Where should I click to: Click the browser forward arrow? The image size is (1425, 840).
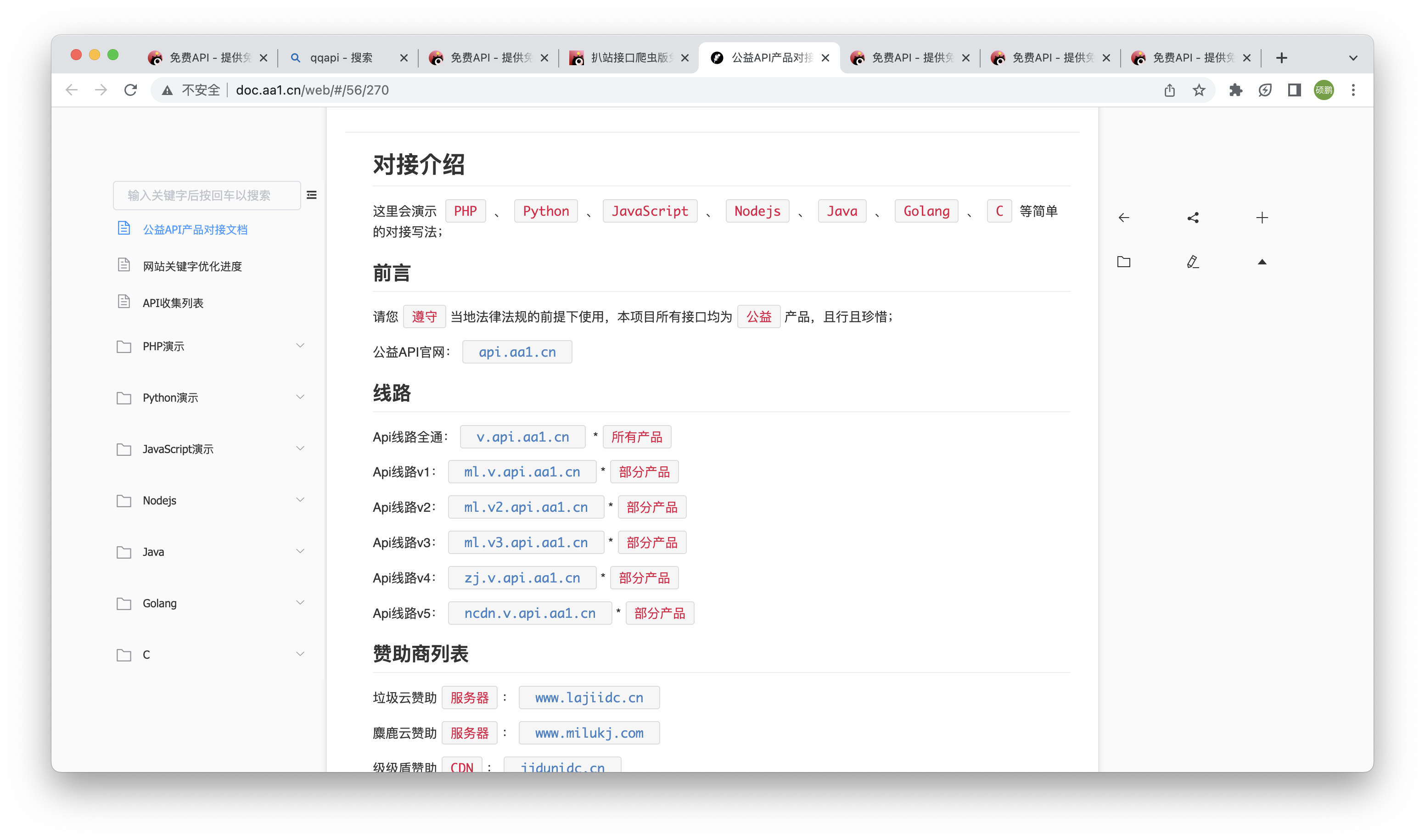click(101, 90)
